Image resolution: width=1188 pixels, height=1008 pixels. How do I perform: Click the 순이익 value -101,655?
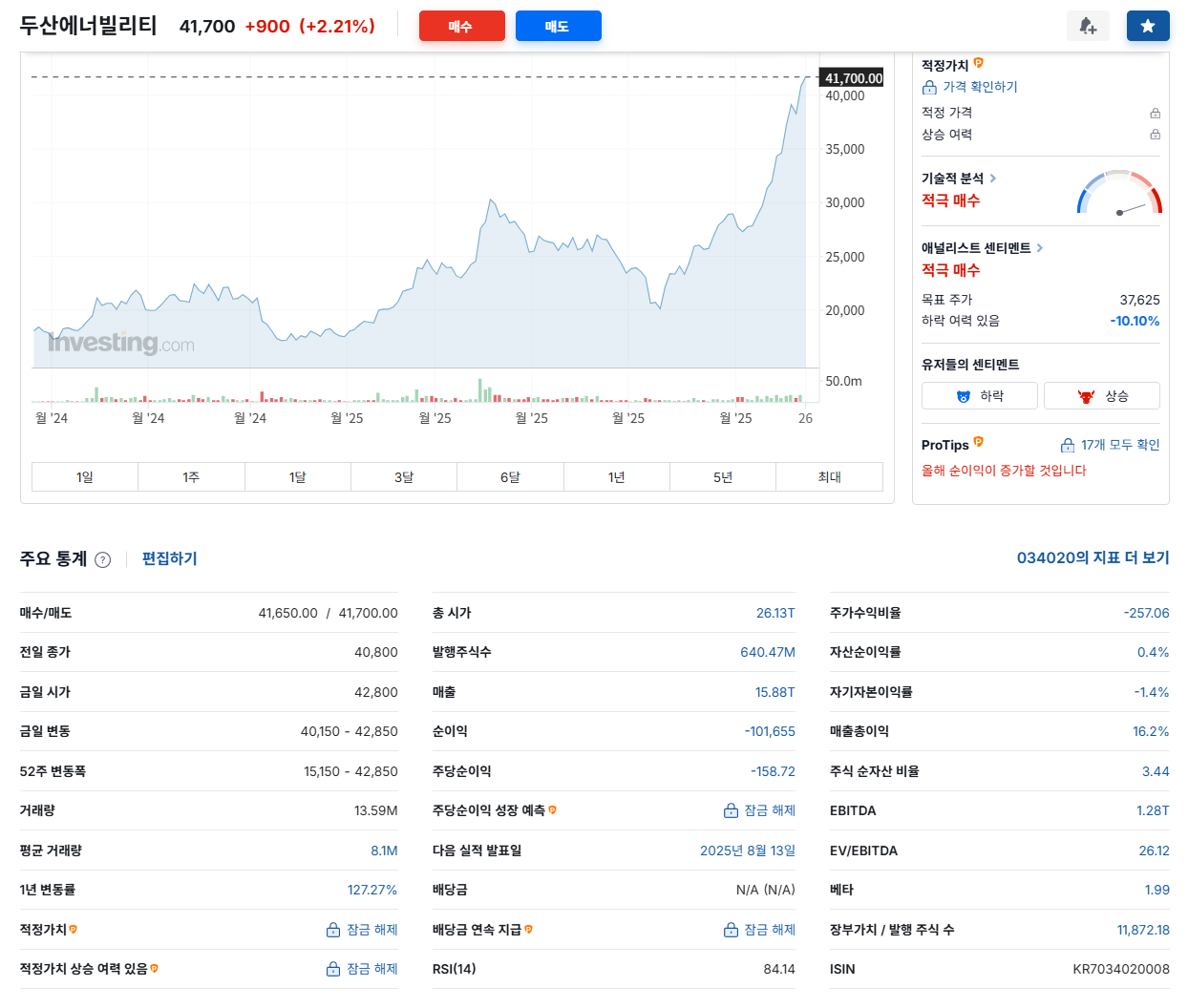pyautogui.click(x=770, y=731)
